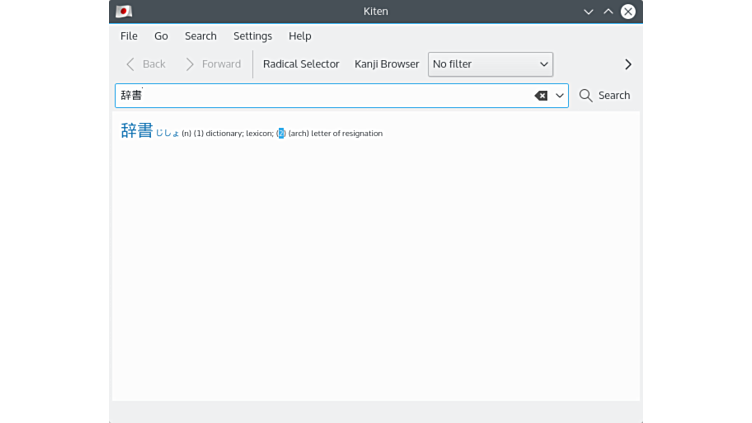752x423 pixels.
Task: Show hidden toolbar items with chevron
Action: click(628, 64)
